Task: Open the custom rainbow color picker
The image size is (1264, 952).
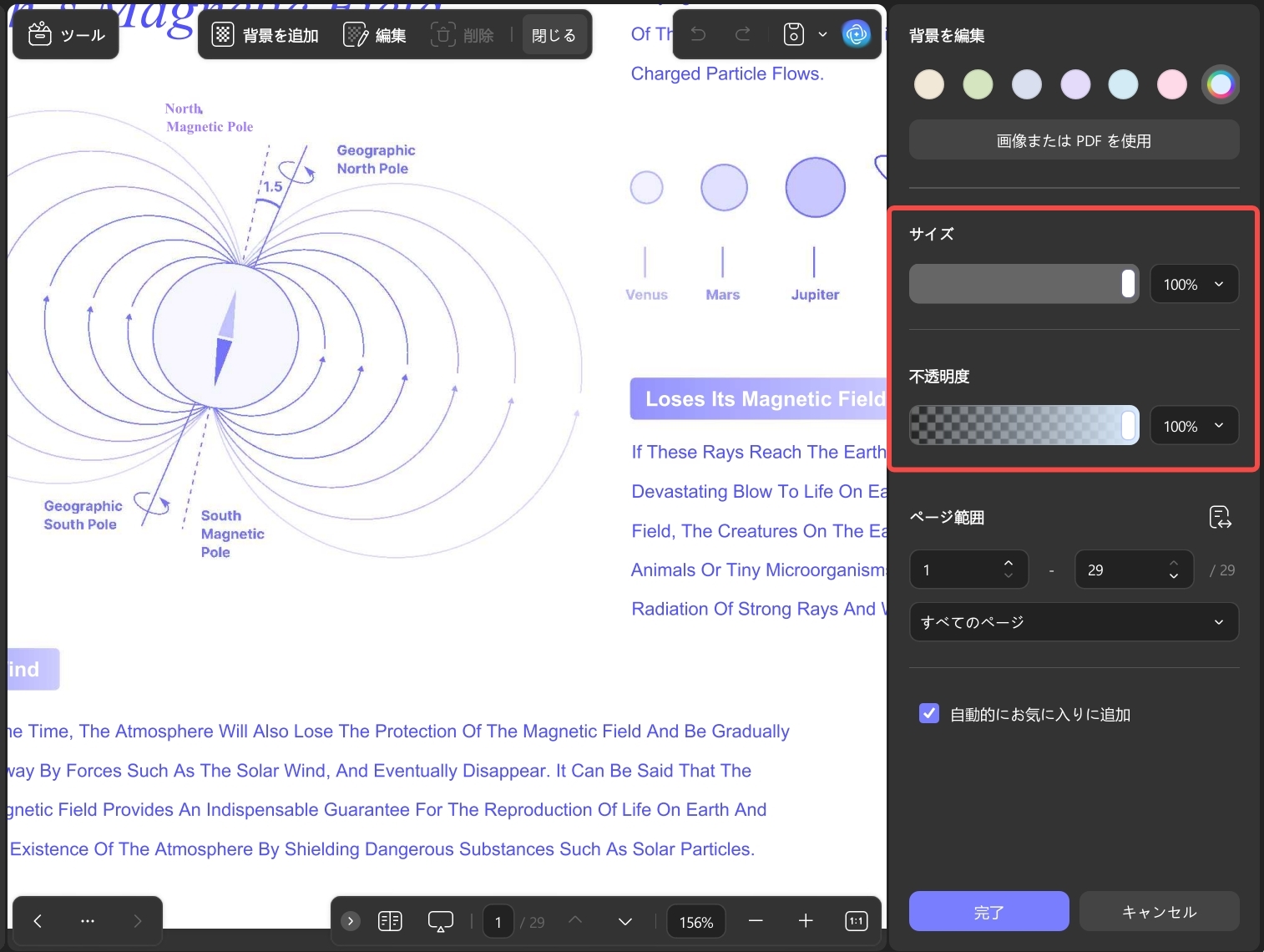Action: (1221, 84)
